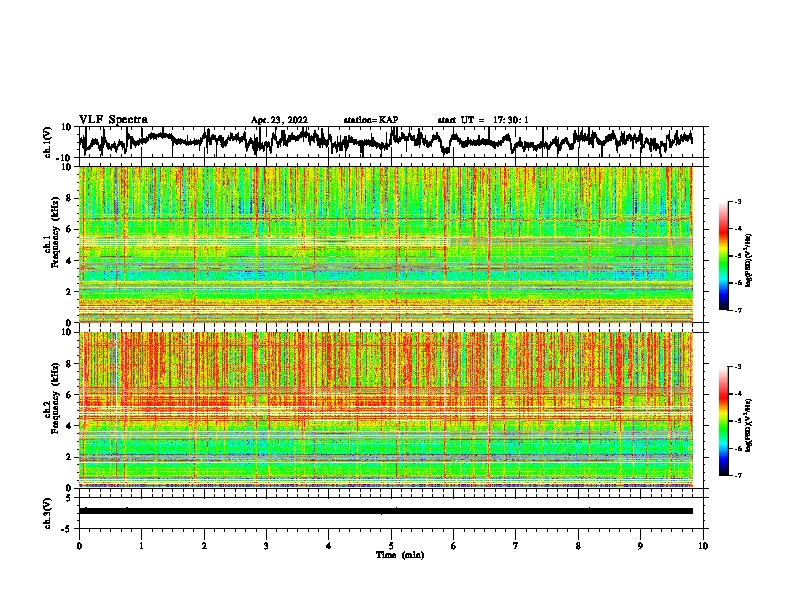Click the ch.1 color scale bar
Viewport: 792px width, 612px height.
click(723, 256)
